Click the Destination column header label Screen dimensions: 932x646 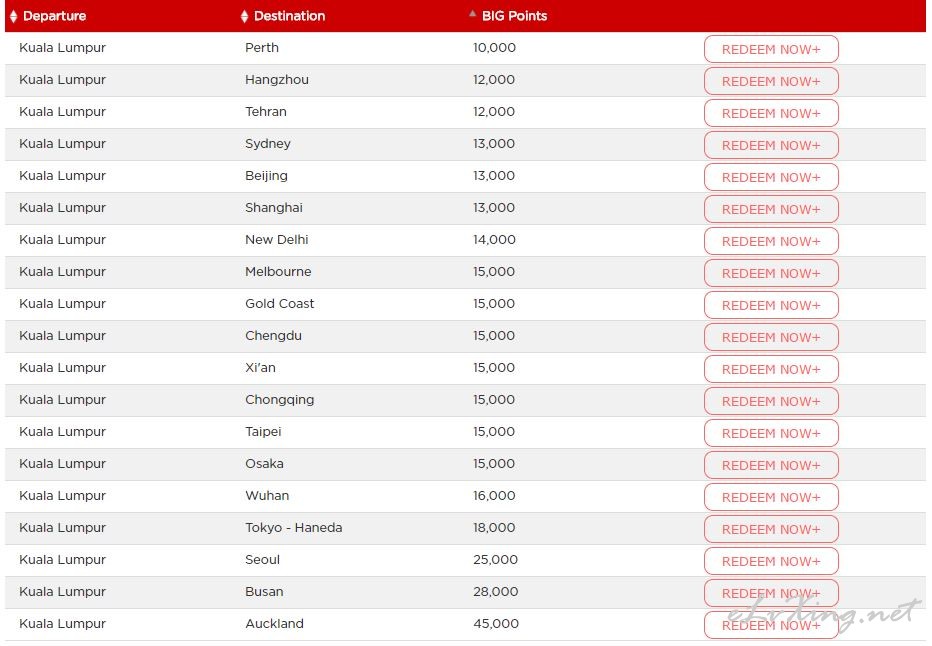pos(289,16)
